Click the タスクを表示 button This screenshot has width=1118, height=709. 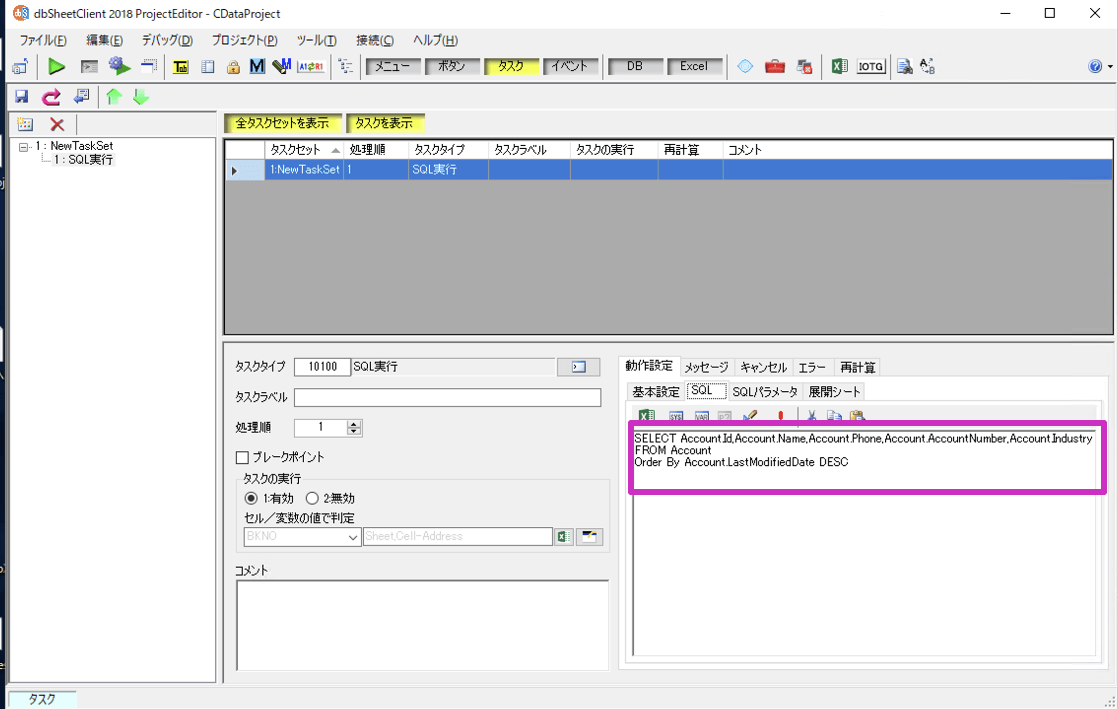tap(384, 123)
